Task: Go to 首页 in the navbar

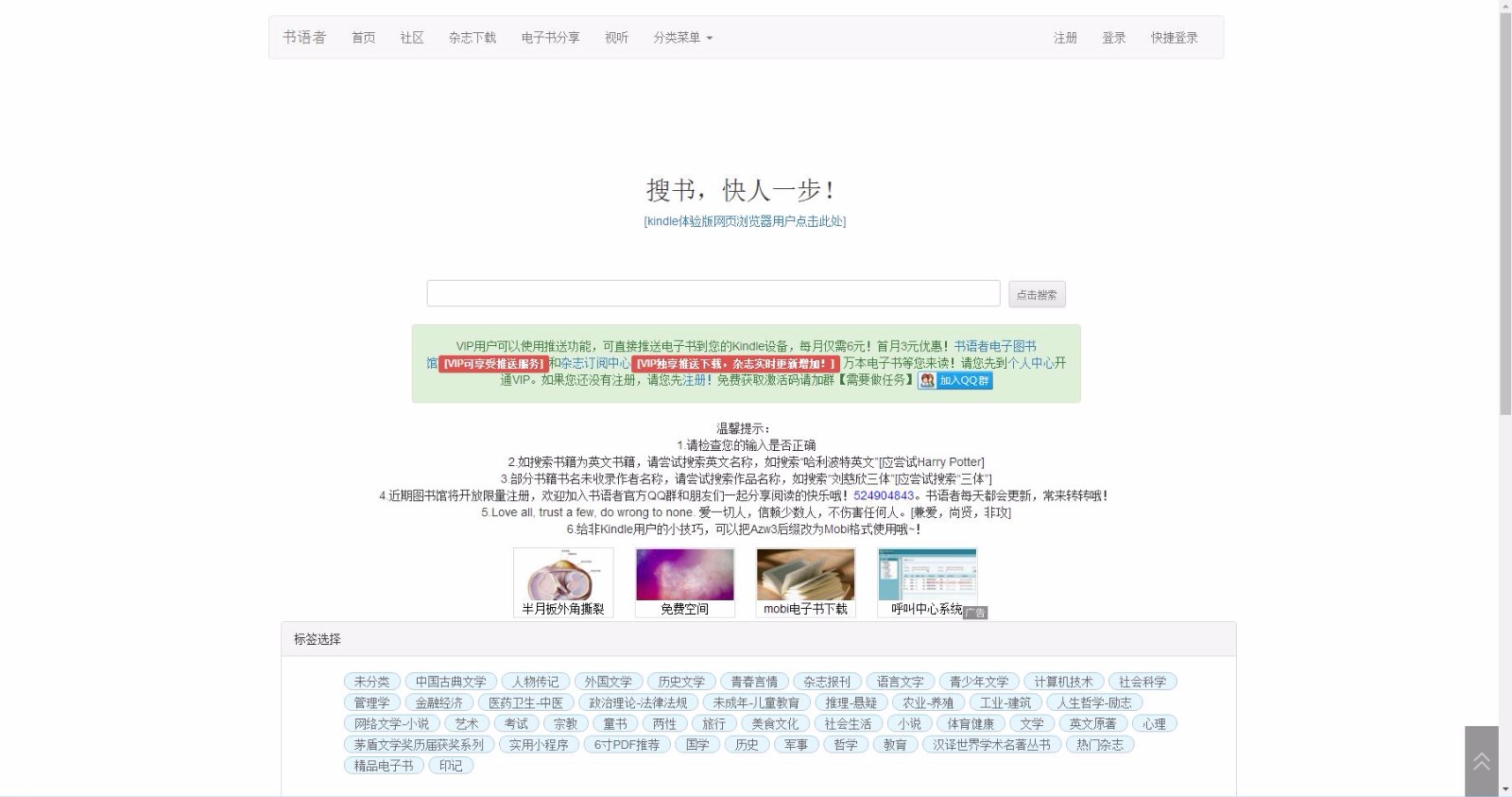Action: coord(363,38)
